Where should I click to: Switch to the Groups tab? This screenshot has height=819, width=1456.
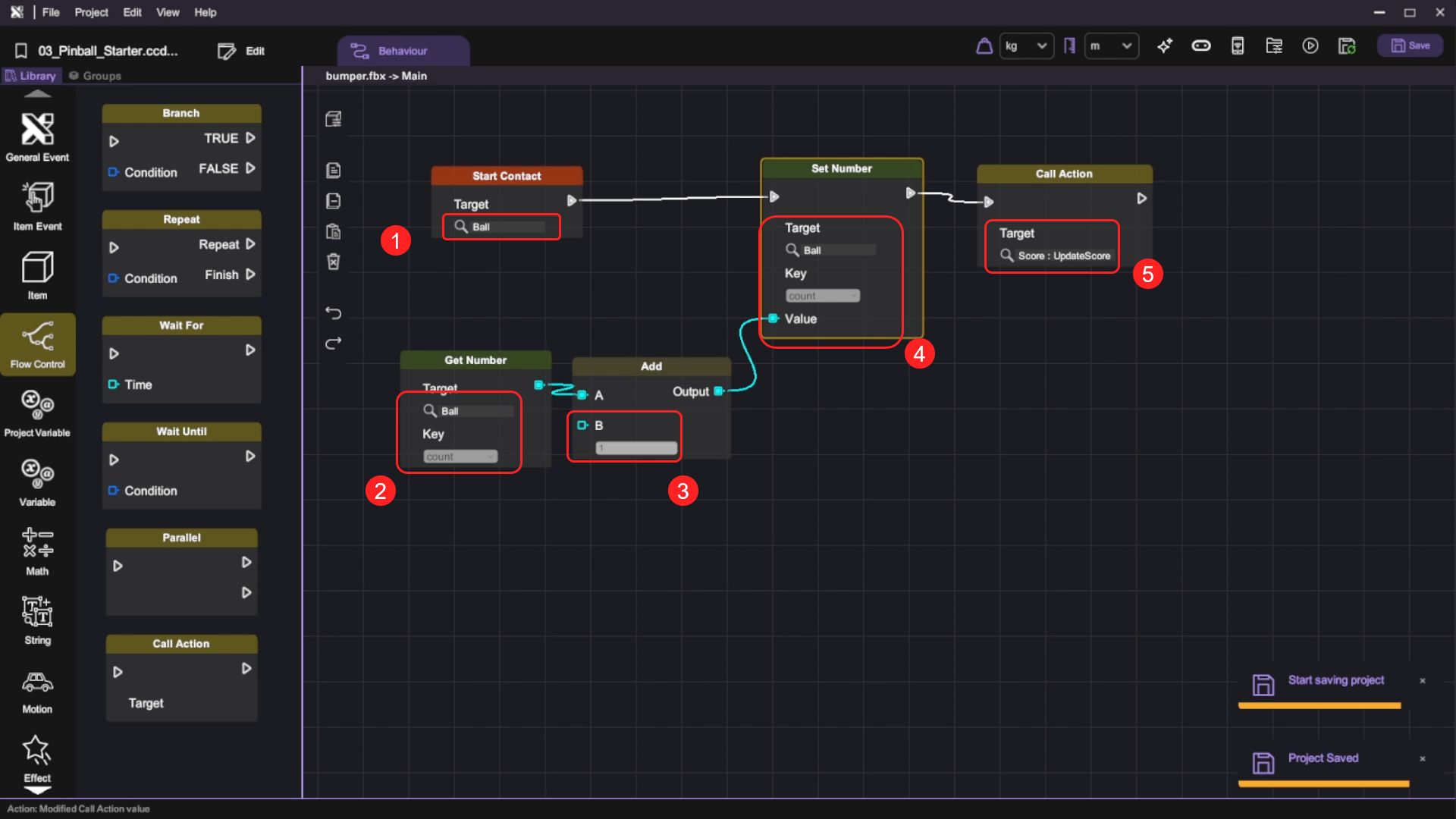96,76
